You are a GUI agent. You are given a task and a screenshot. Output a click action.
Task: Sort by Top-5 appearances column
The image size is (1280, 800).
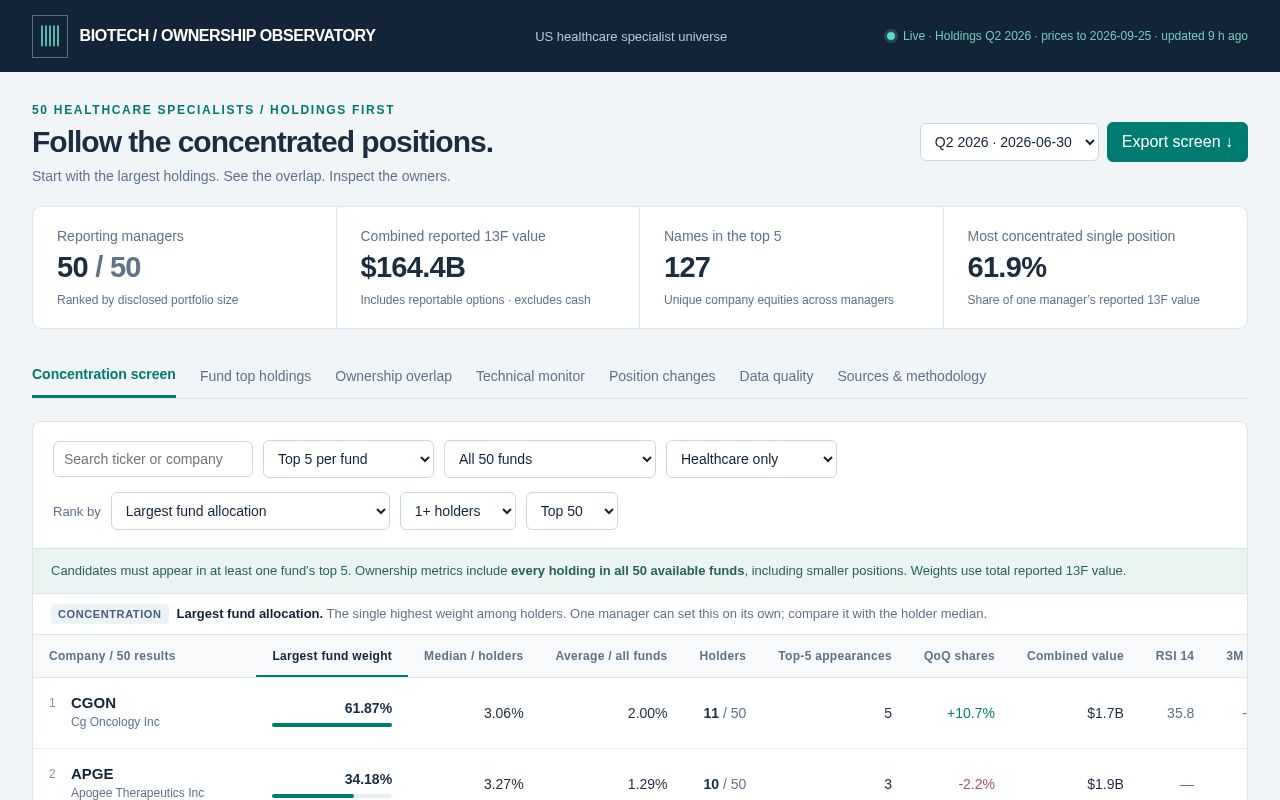[835, 656]
